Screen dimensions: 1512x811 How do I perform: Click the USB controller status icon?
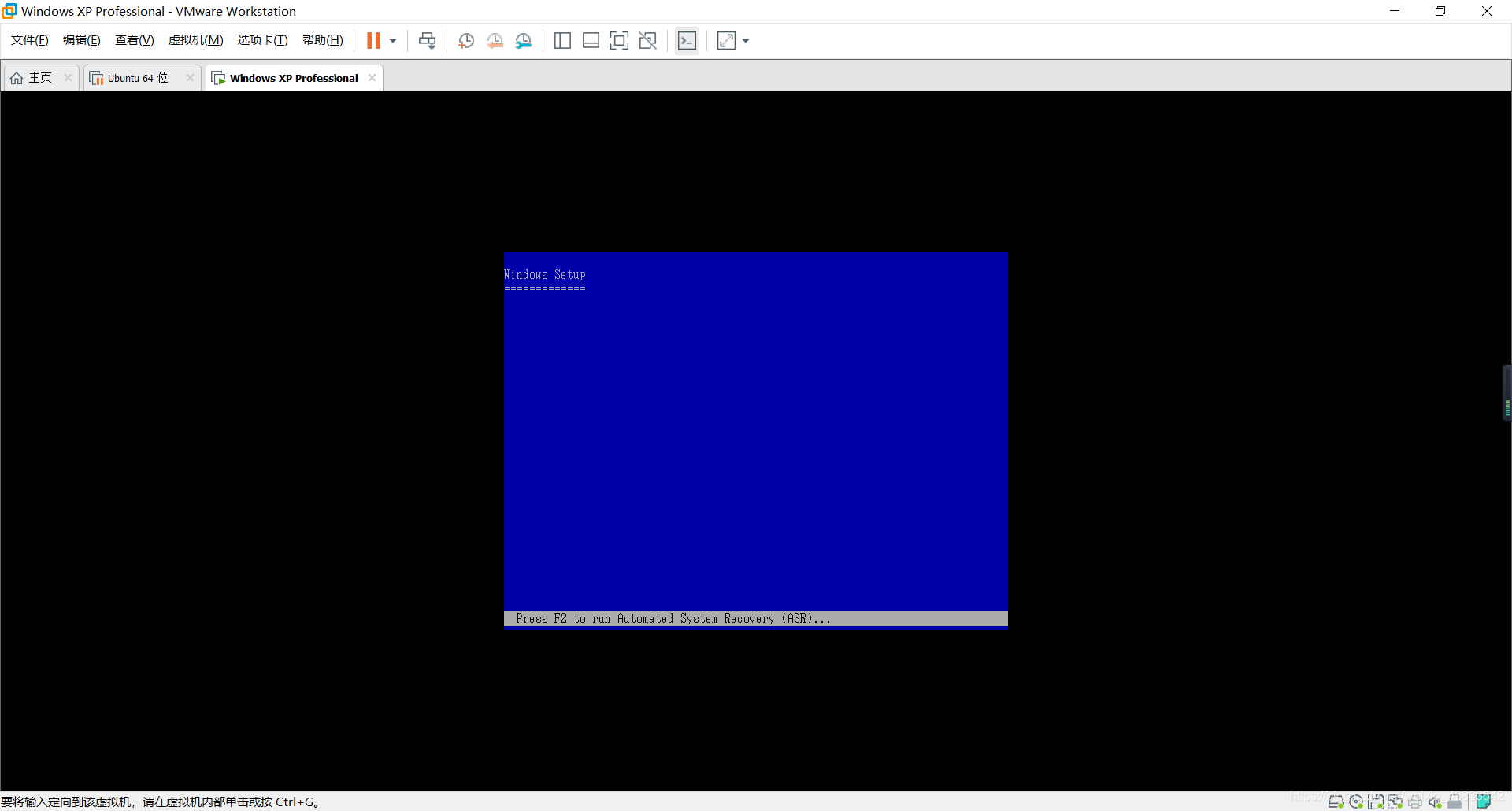1455,802
